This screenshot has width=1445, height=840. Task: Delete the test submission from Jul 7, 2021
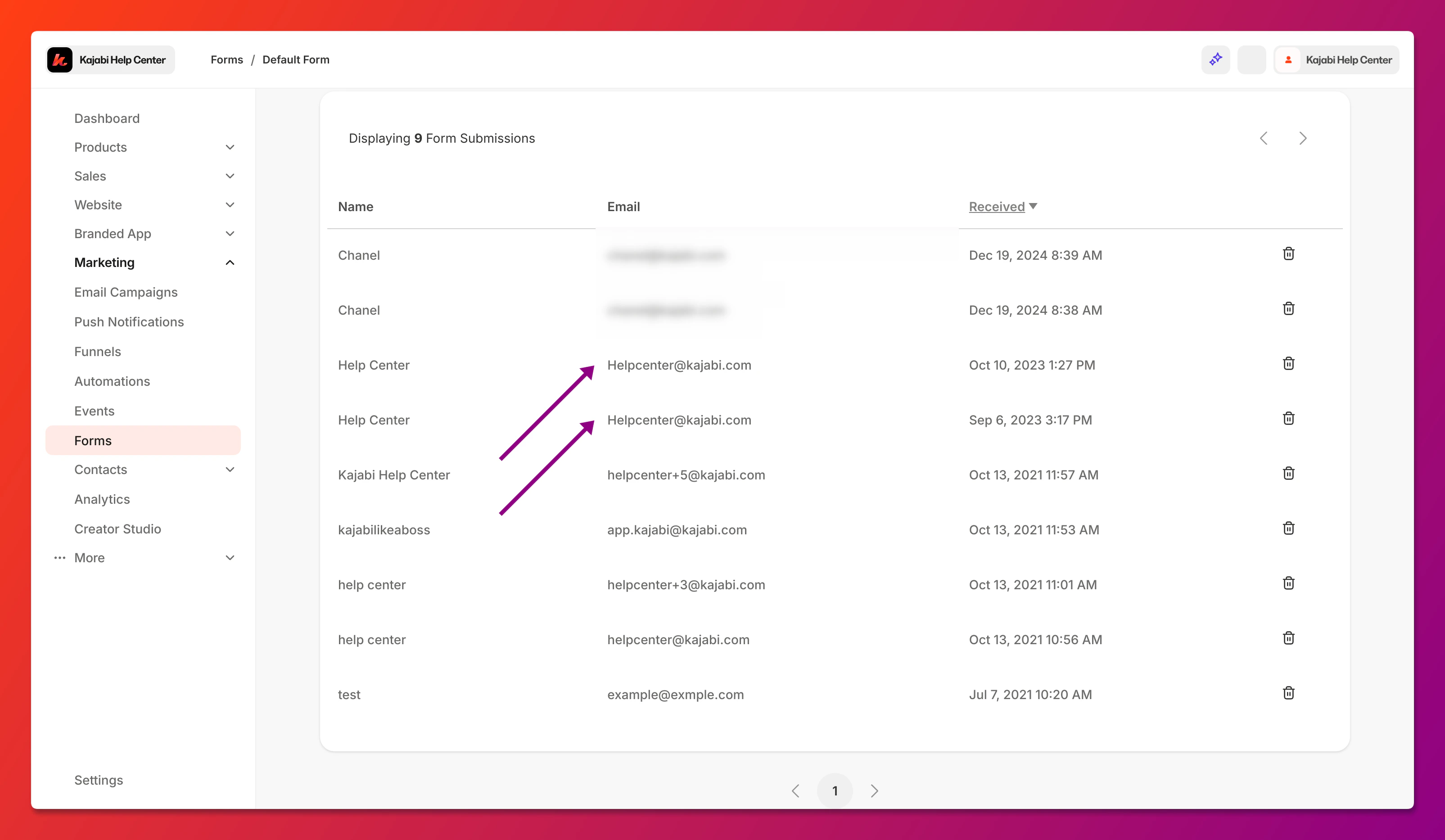1288,693
